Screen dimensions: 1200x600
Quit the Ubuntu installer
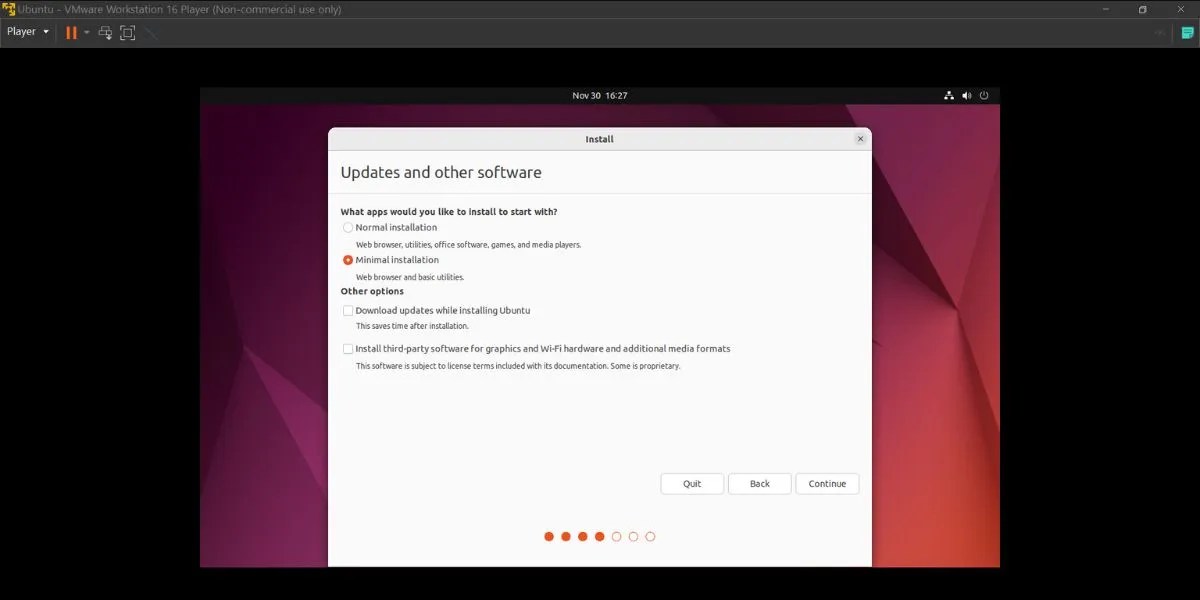pos(691,483)
